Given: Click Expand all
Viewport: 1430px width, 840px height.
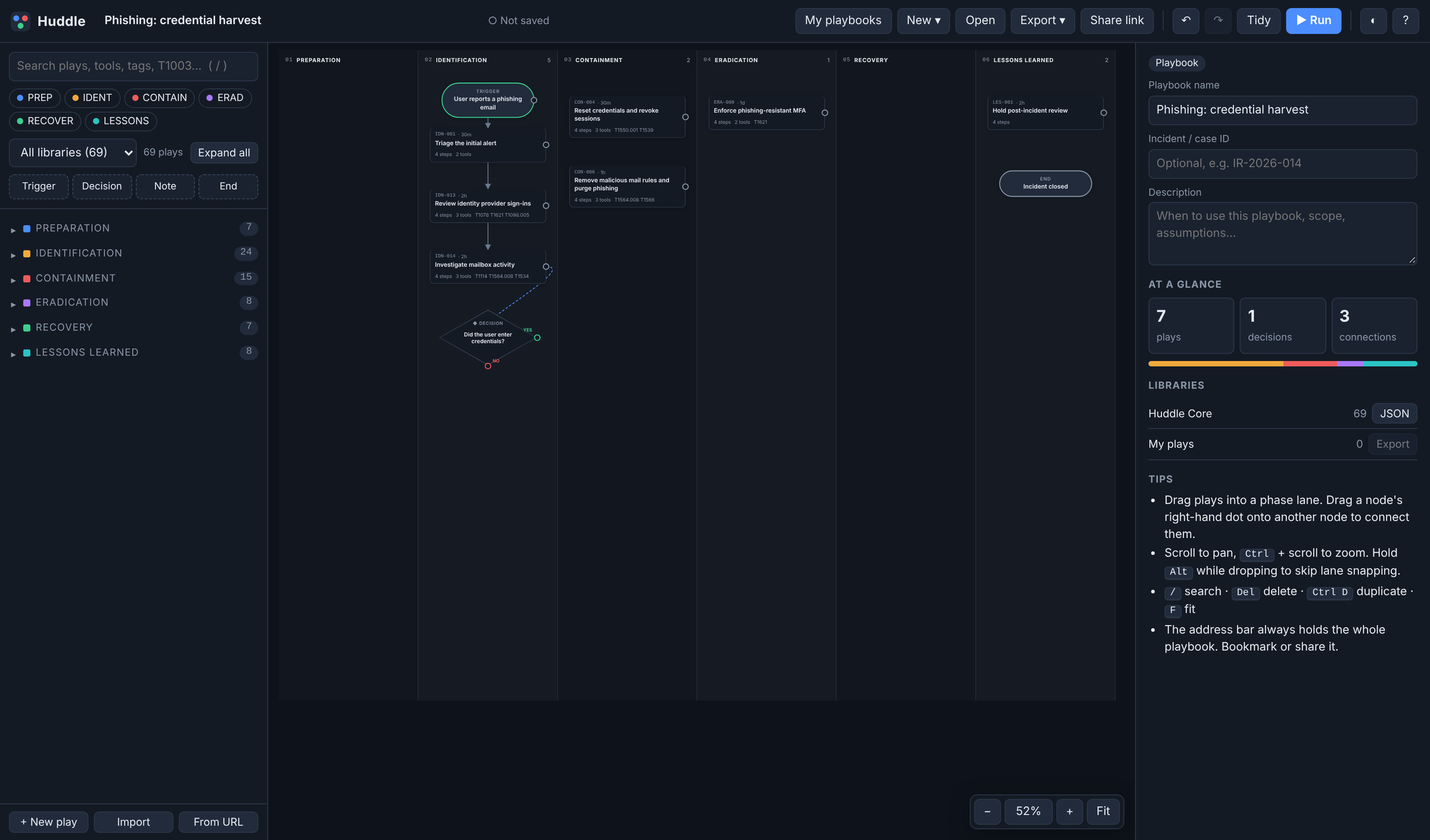Looking at the screenshot, I should point(224,153).
